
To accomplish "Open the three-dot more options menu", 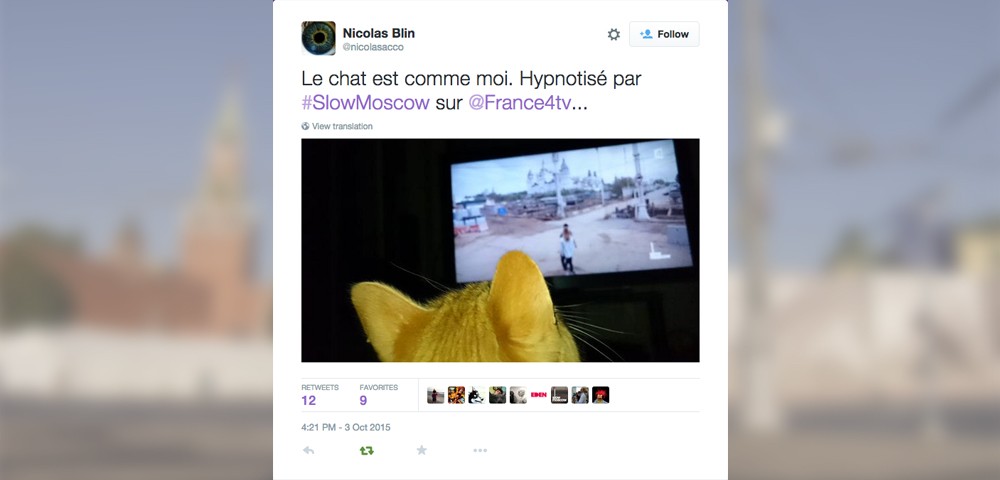I will pos(480,451).
